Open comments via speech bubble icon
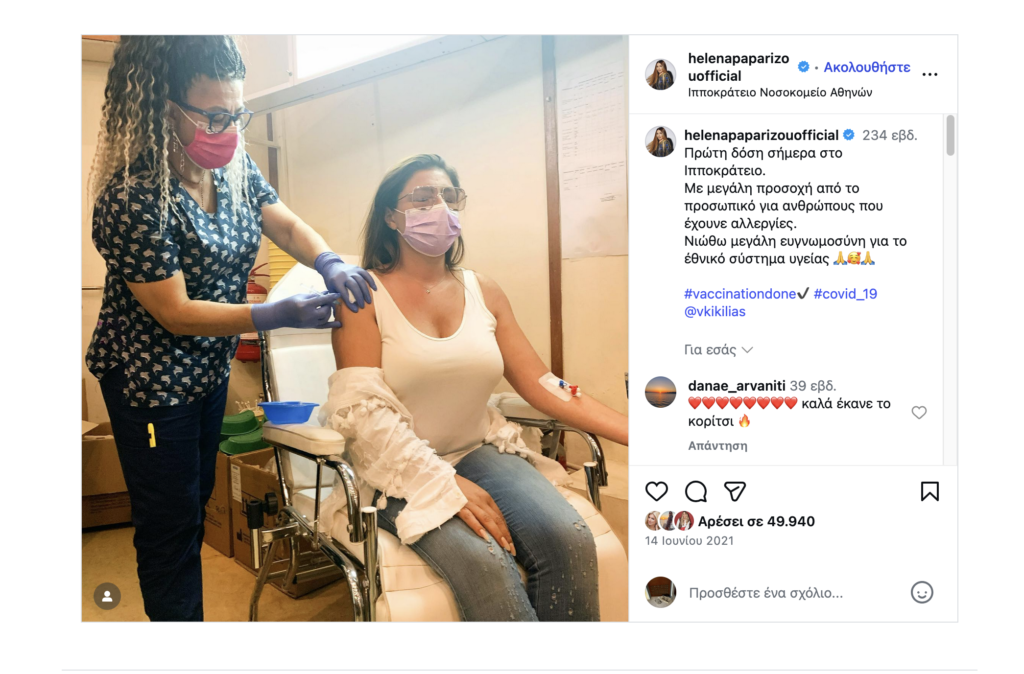Viewport: 1024px width, 674px height. (696, 491)
